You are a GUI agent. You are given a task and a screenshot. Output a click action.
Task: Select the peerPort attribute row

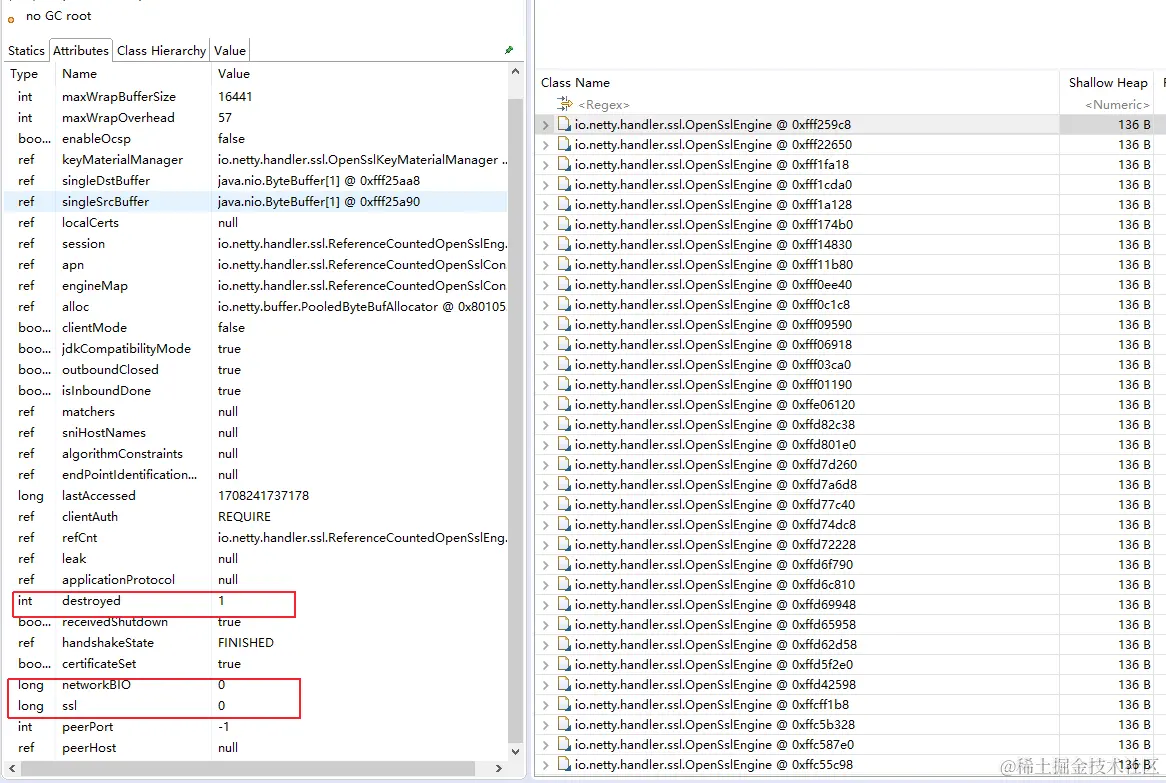coord(256,726)
